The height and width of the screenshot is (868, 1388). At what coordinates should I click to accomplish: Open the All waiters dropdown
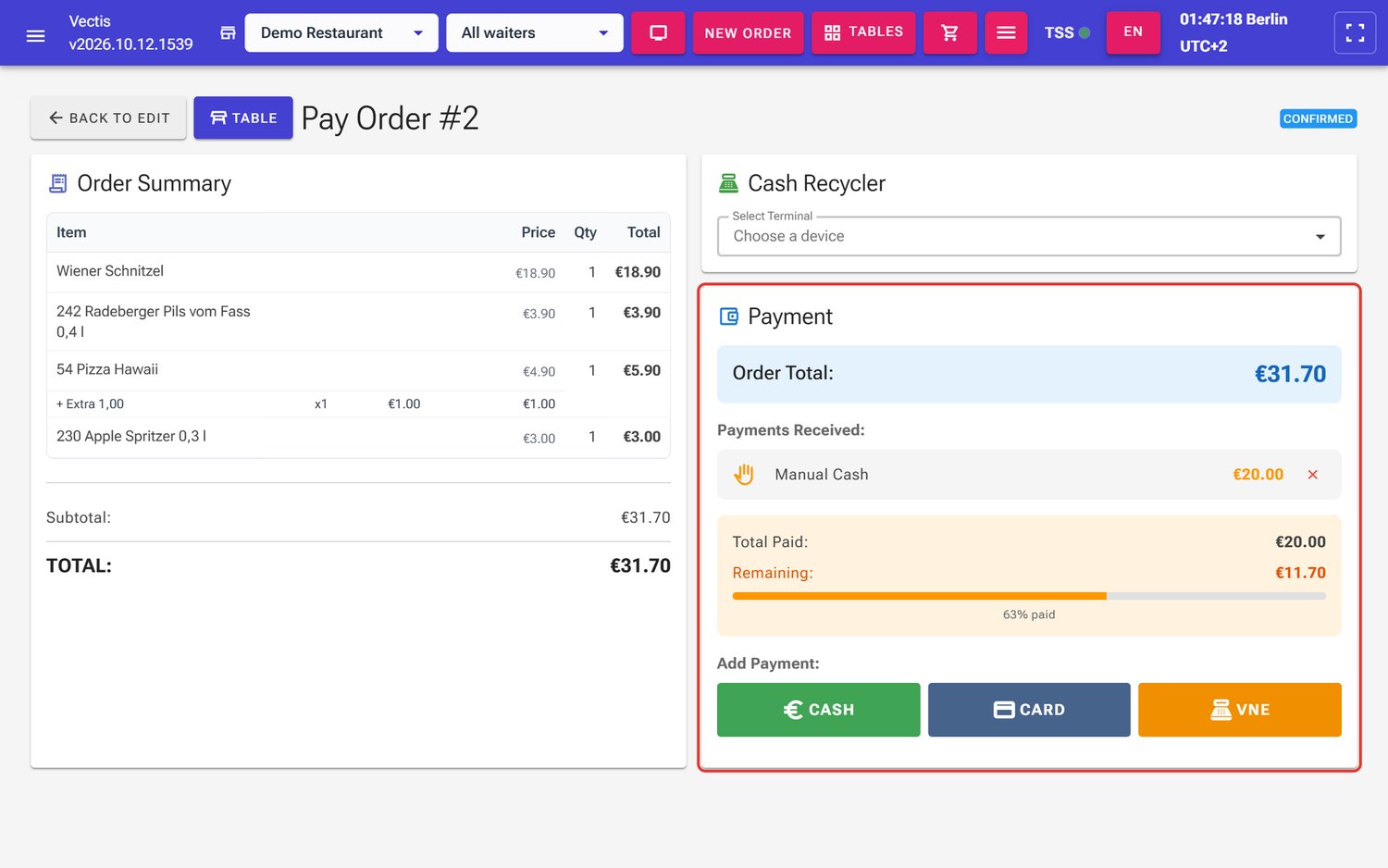click(535, 33)
